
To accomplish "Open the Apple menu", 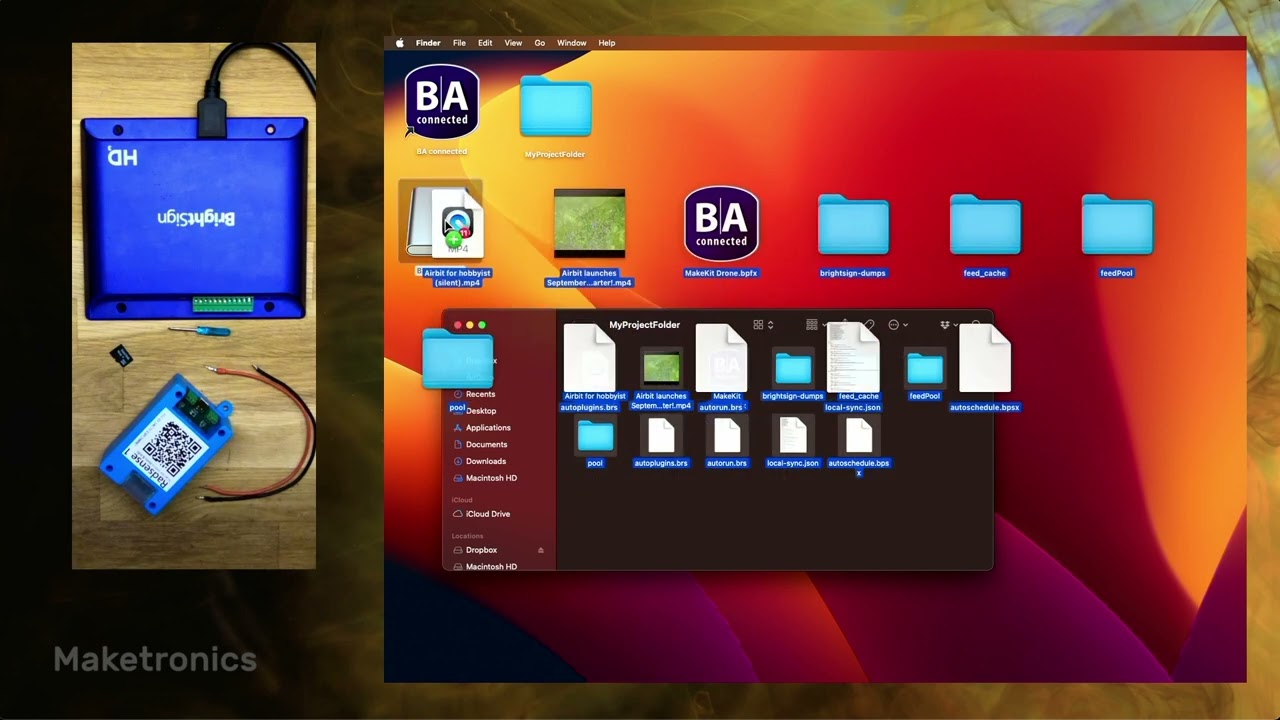I will (400, 43).
